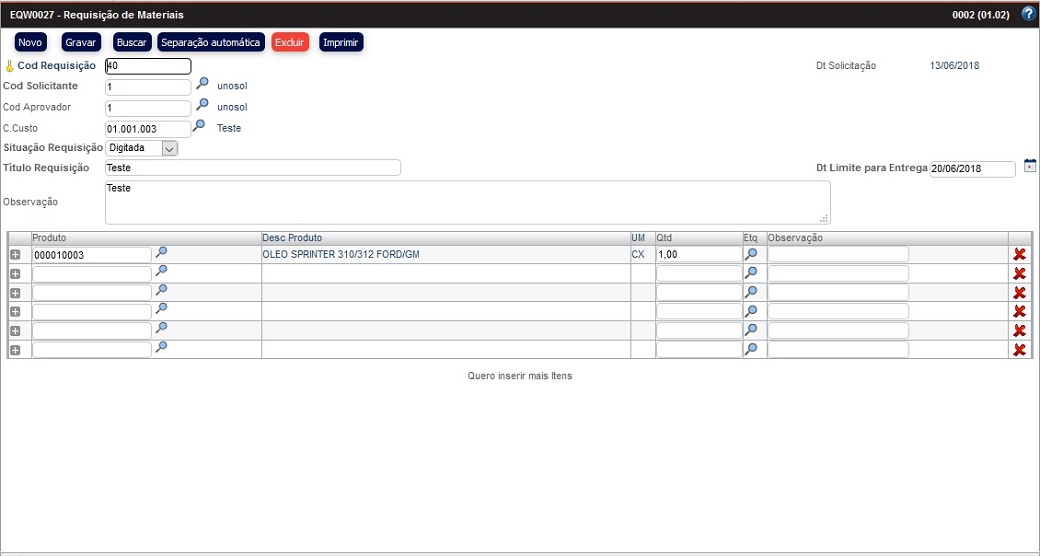Product search icon in fourth item row
Screen dimensions: 1040x556
click(x=161, y=309)
